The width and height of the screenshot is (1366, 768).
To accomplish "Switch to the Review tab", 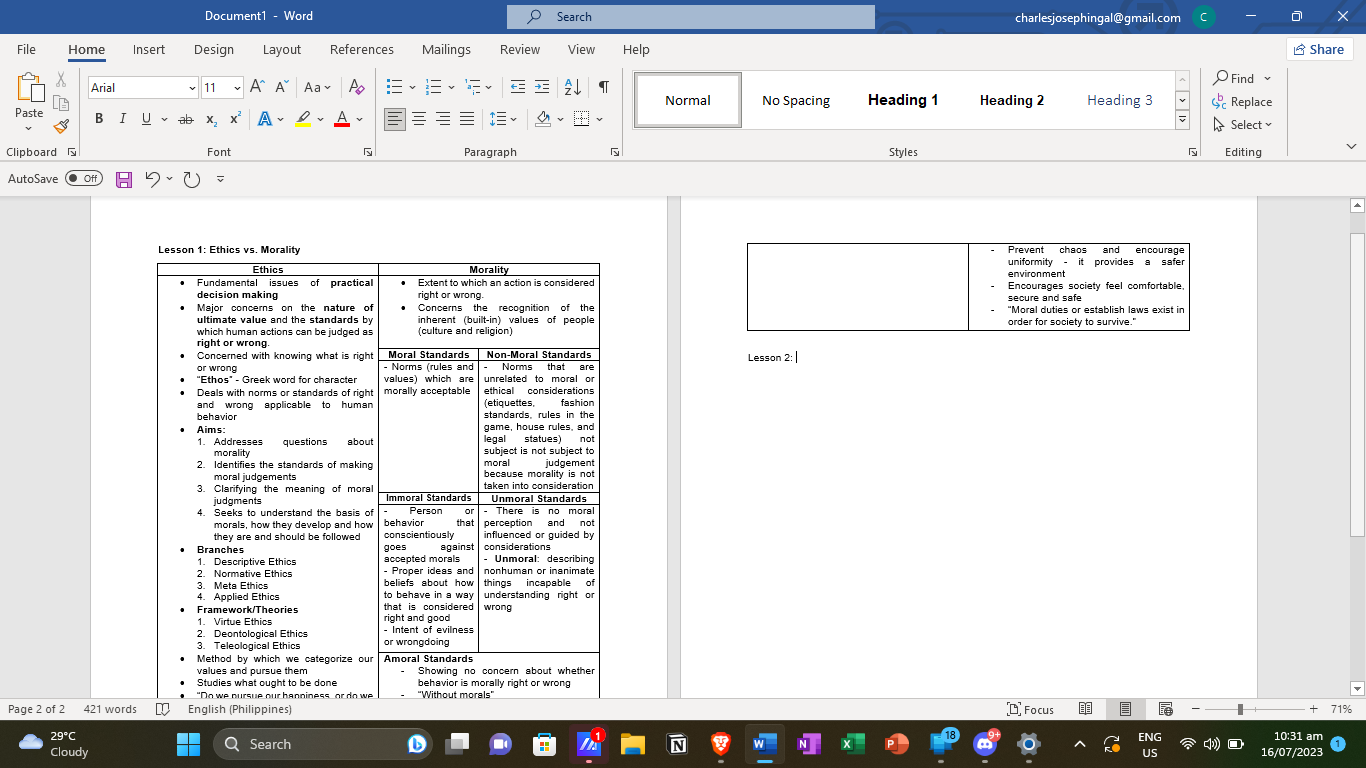I will (520, 49).
